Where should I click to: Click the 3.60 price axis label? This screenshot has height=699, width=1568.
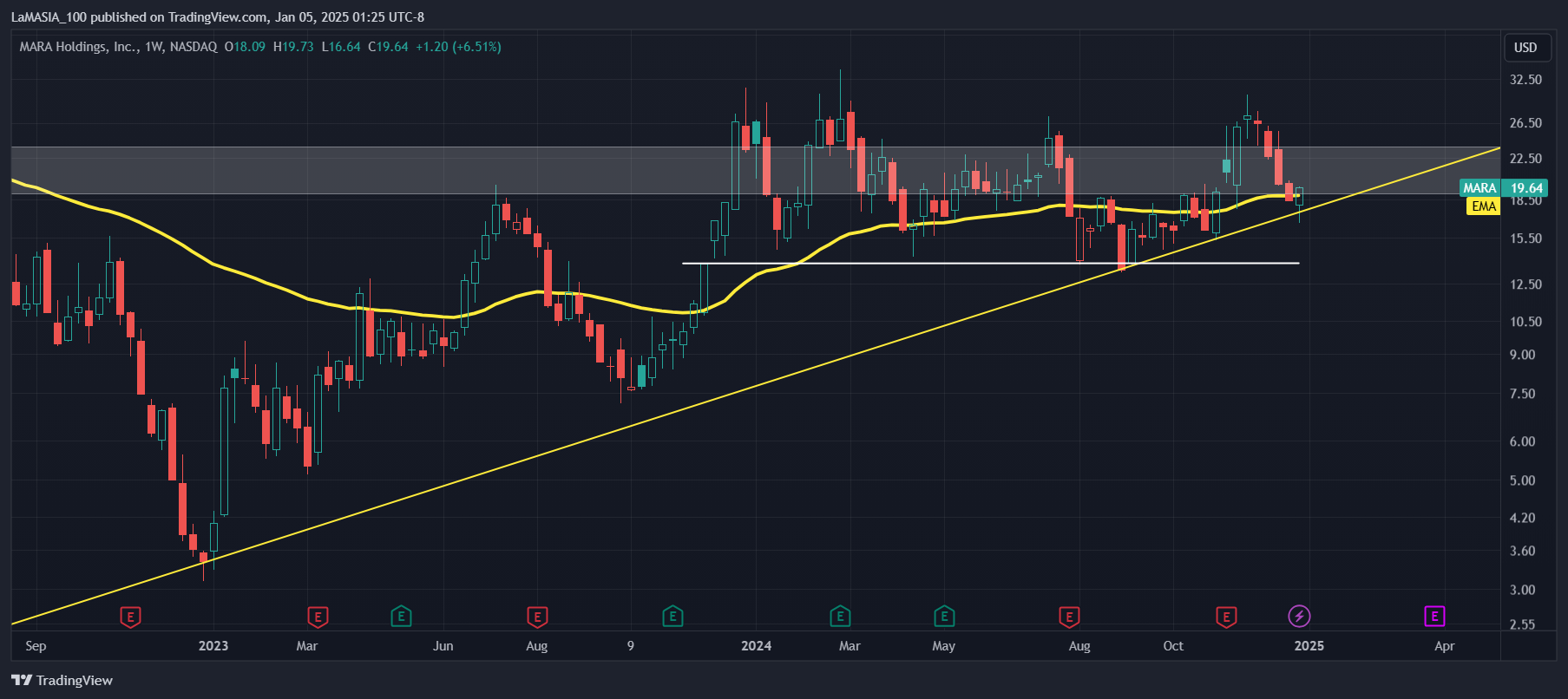pos(1522,551)
